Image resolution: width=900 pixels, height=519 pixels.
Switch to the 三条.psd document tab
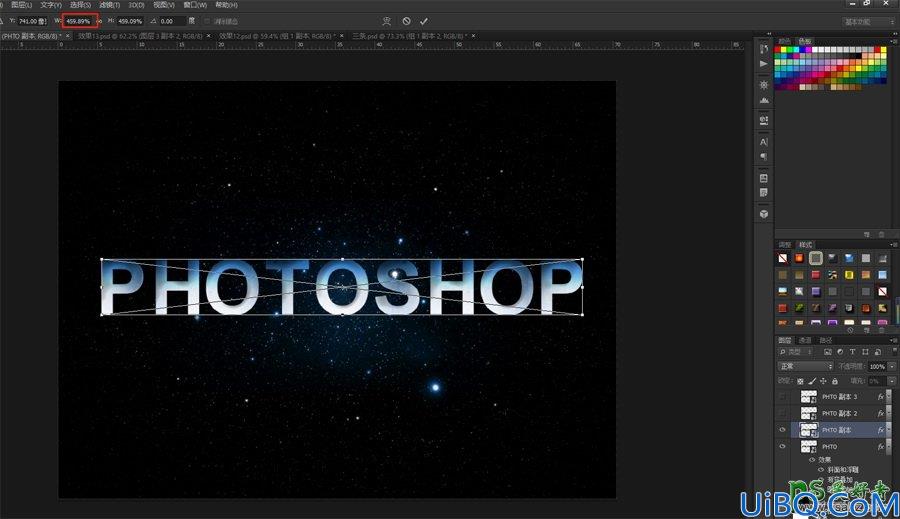pos(410,36)
